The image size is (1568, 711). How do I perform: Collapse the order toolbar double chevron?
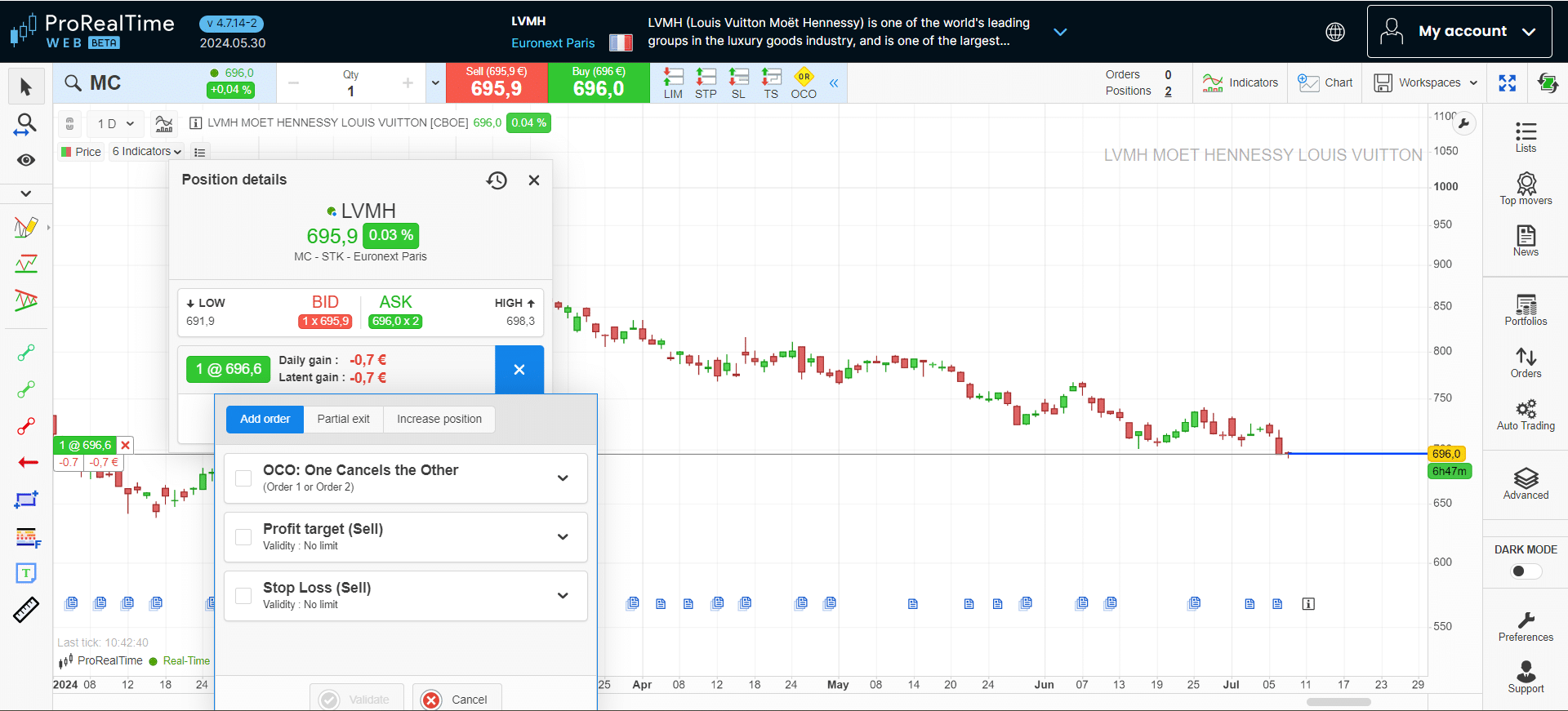point(834,83)
